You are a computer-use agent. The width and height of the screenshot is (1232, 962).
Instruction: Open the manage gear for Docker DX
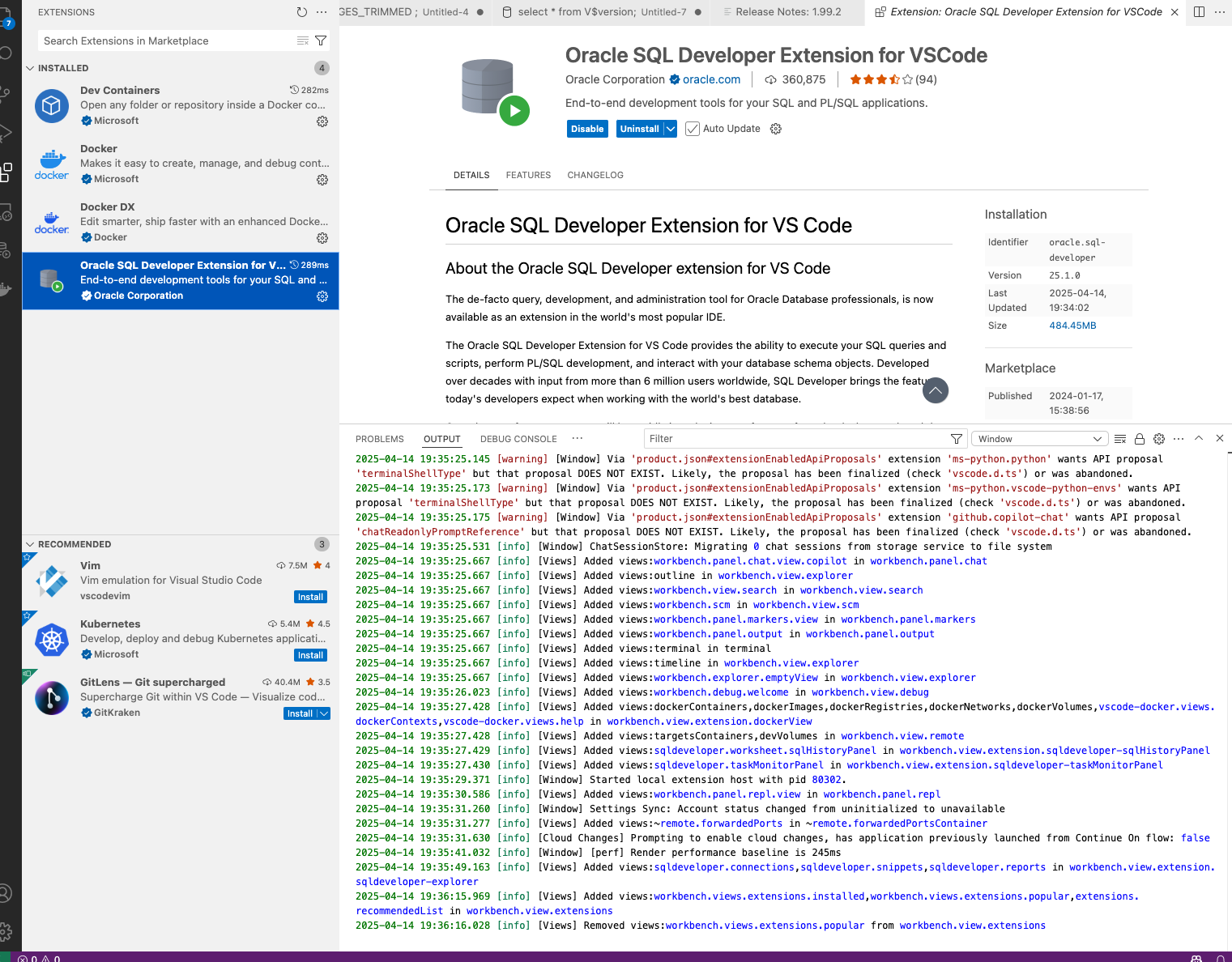coord(322,238)
